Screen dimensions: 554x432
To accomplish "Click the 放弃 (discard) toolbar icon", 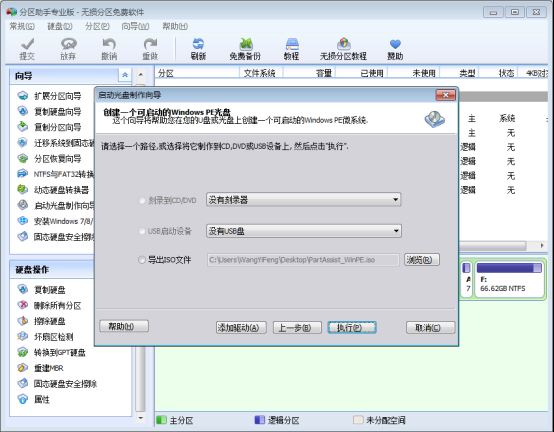I will click(x=68, y=49).
